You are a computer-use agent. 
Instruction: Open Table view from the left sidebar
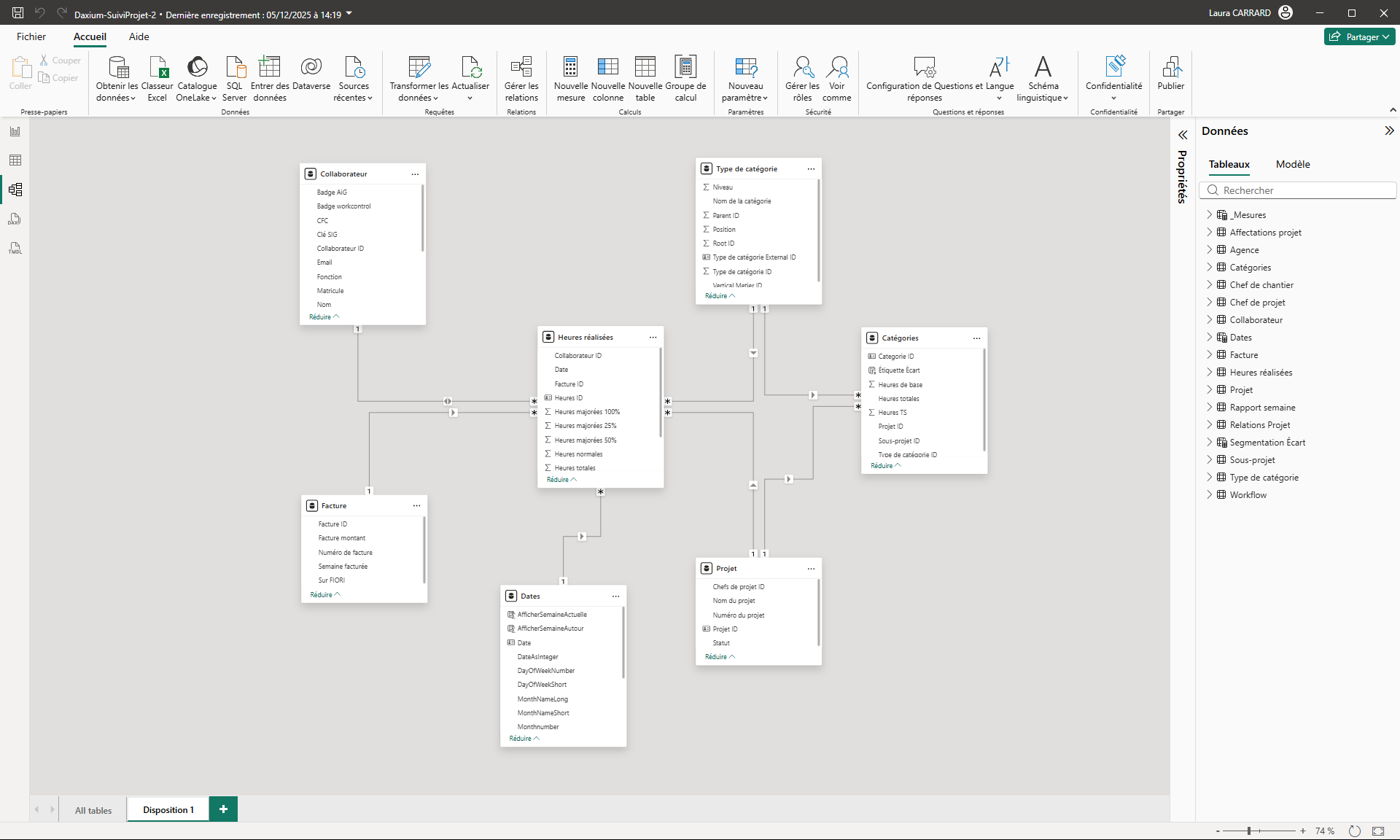point(15,160)
